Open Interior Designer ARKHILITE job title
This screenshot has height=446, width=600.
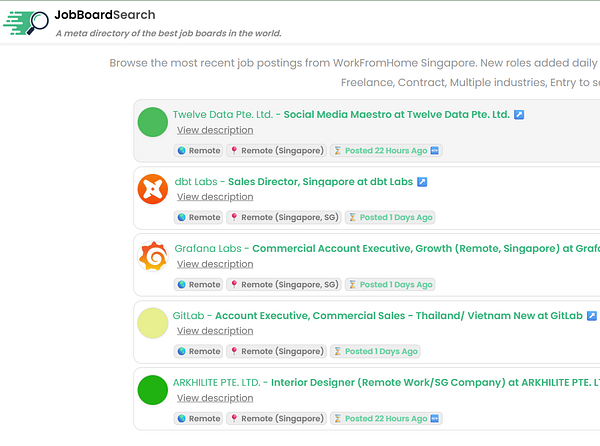click(435, 383)
